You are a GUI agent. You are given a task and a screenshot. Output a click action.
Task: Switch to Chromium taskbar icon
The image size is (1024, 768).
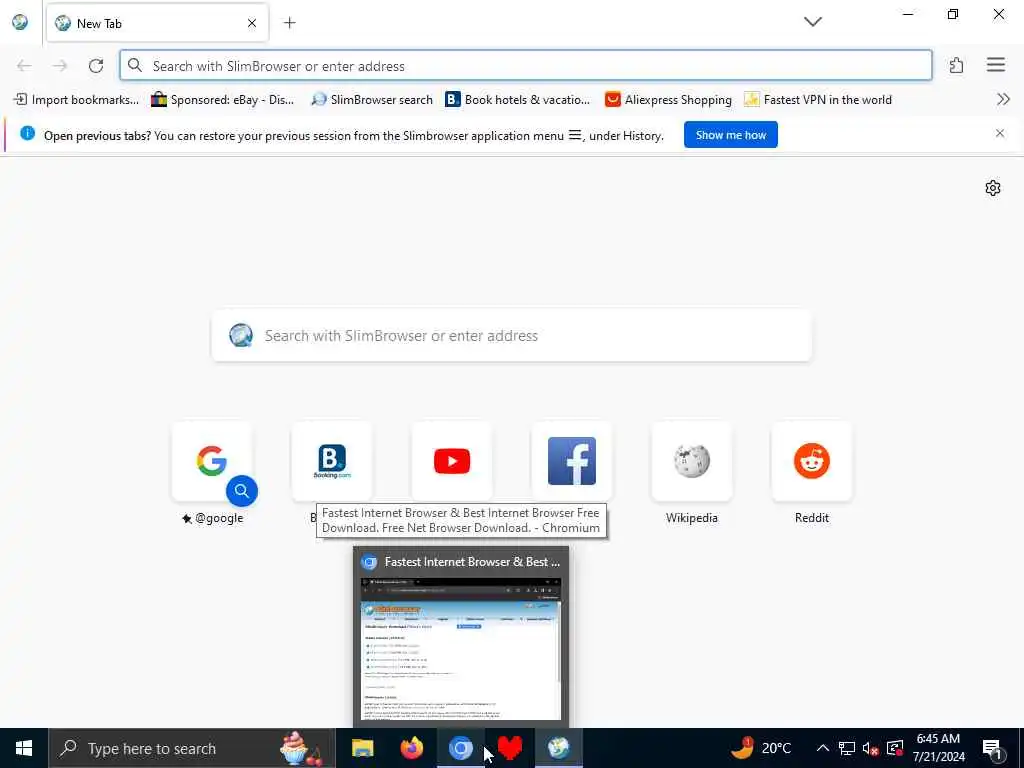(460, 748)
